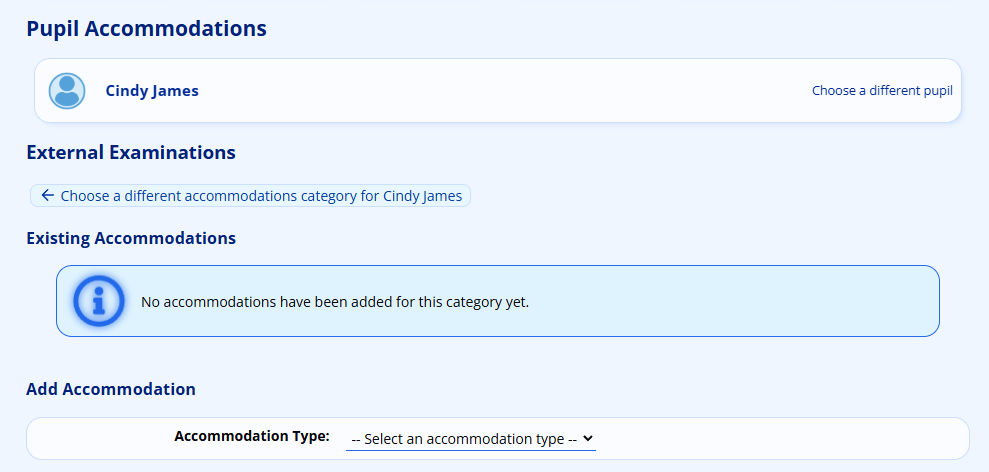Viewport: 989px width, 472px height.
Task: Click the Existing Accommodations heading
Action: coord(131,238)
